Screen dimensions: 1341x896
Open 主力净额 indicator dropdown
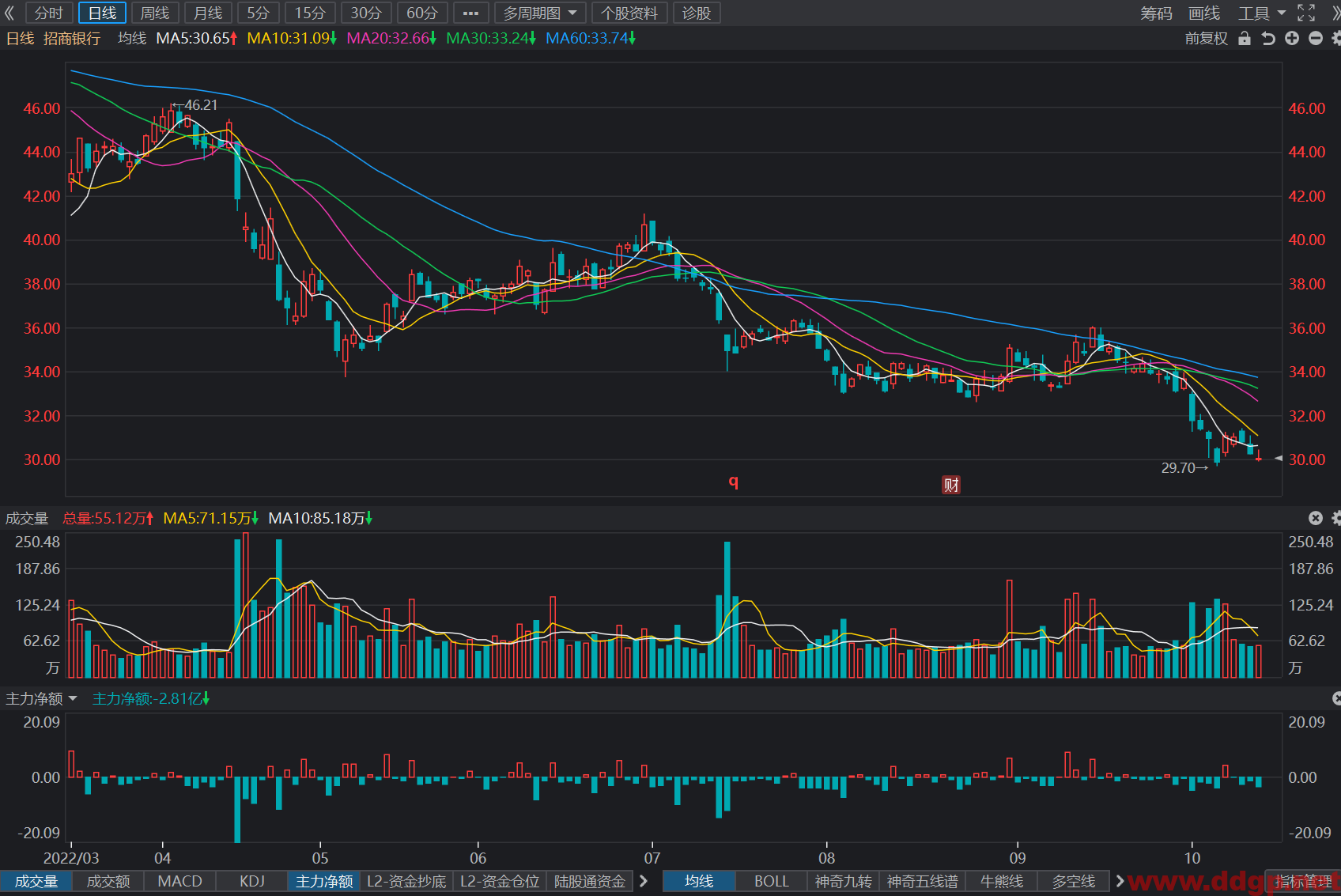[41, 698]
